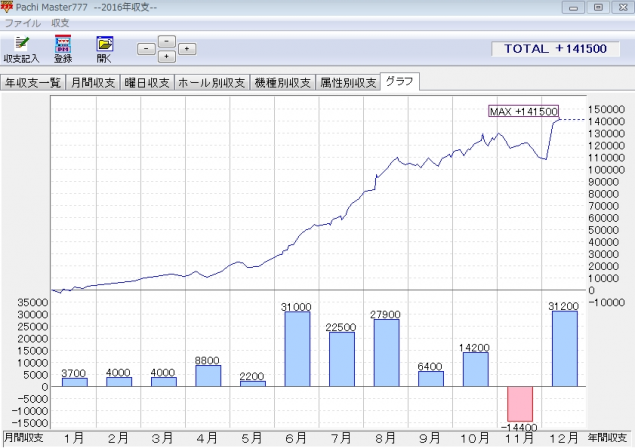Viewport: 635px width, 448px height.
Task: Switch to the 機種別収支 tab
Action: [283, 83]
